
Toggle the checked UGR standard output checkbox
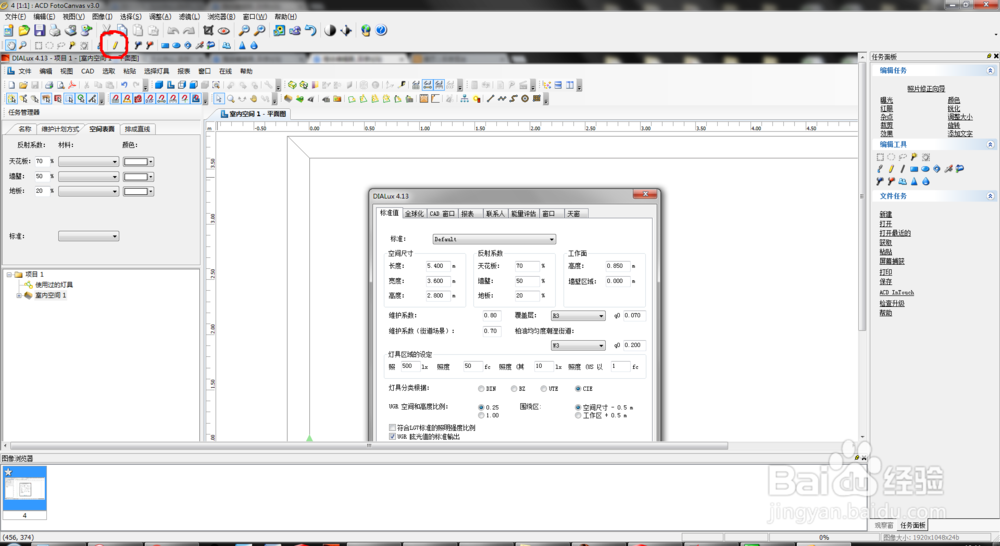pyautogui.click(x=392, y=437)
